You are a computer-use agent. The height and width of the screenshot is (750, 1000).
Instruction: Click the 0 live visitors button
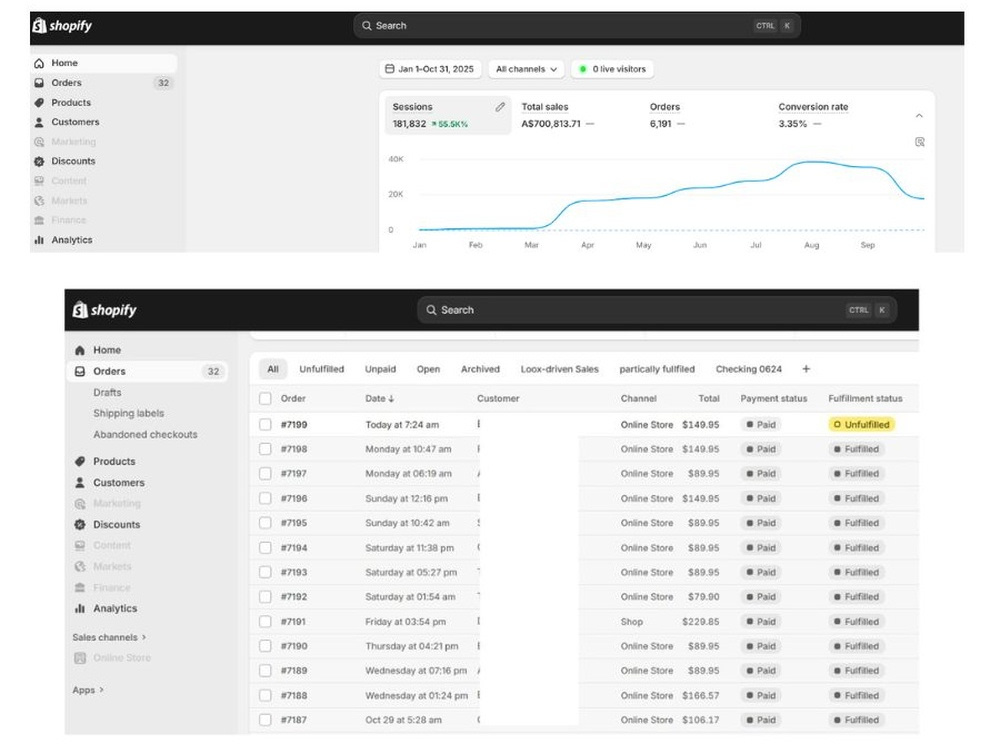(612, 69)
